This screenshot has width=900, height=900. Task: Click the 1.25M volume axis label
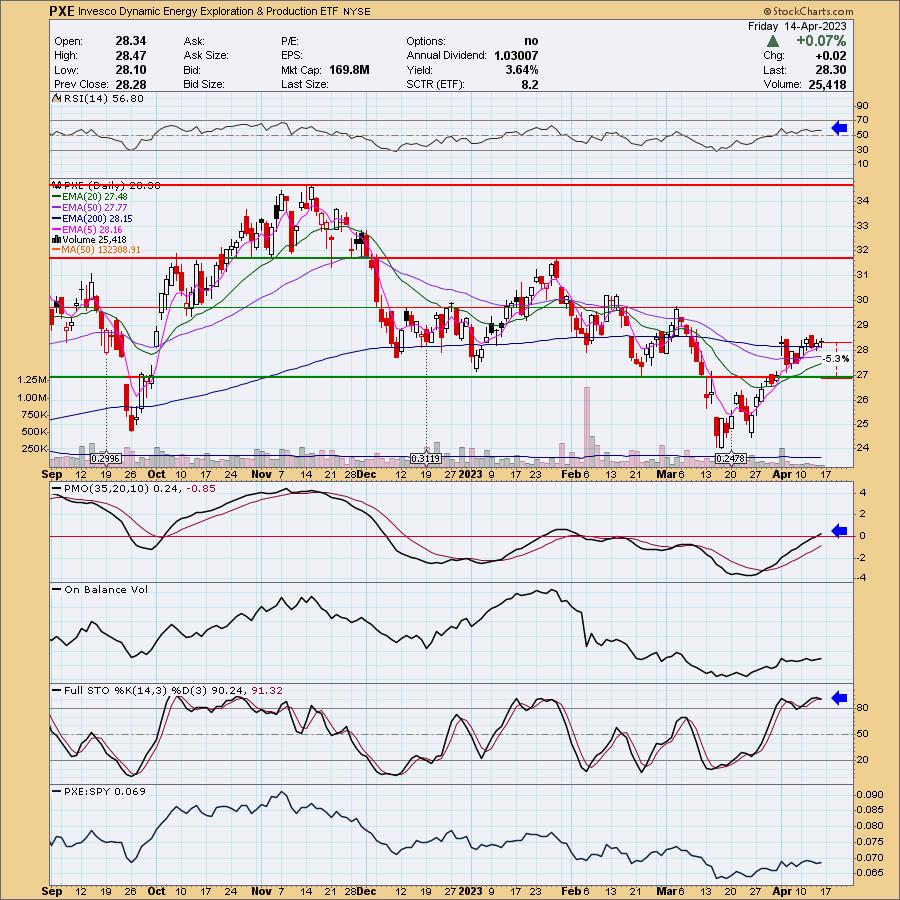pos(32,380)
